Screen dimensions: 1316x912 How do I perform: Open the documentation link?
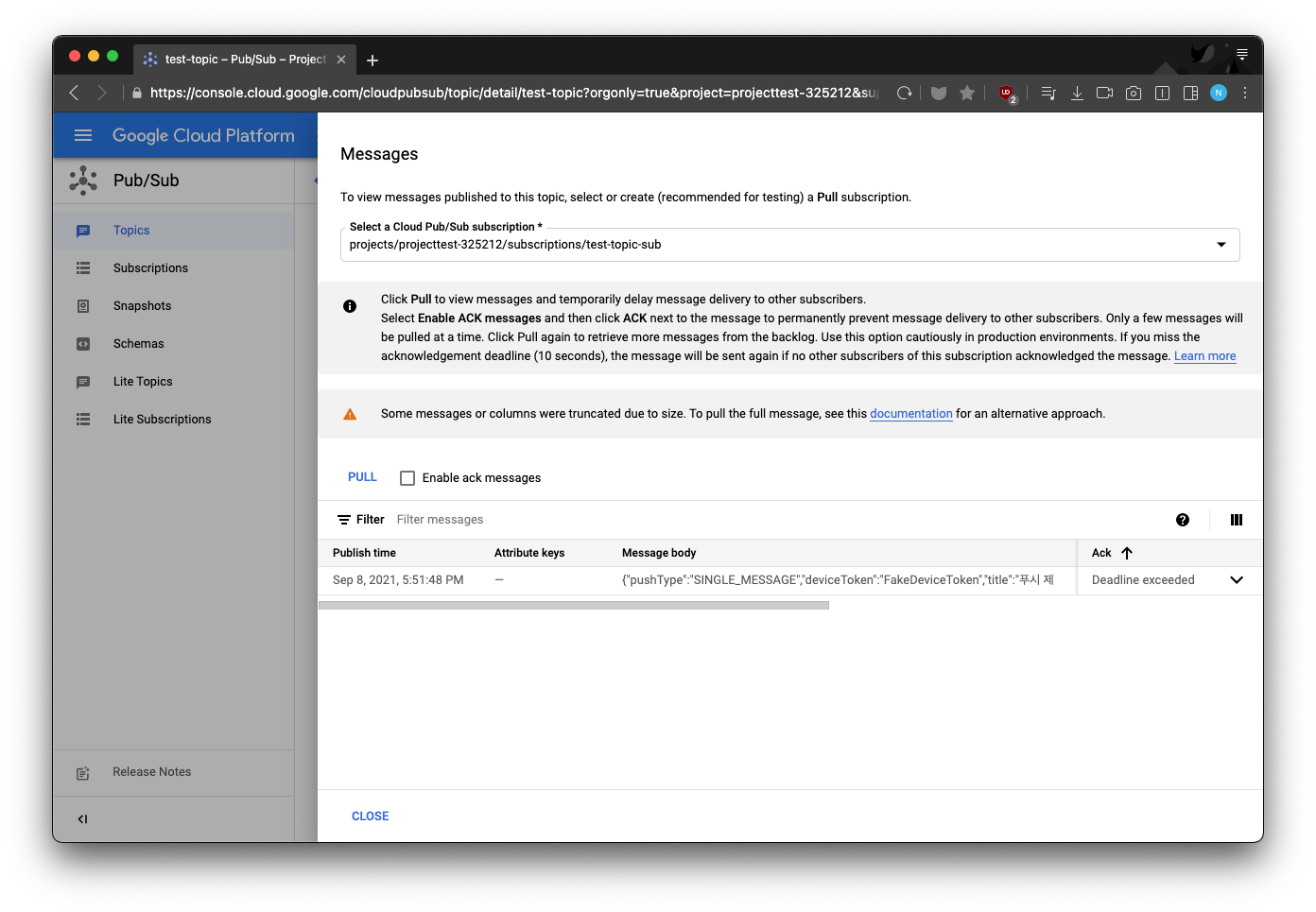(x=911, y=414)
